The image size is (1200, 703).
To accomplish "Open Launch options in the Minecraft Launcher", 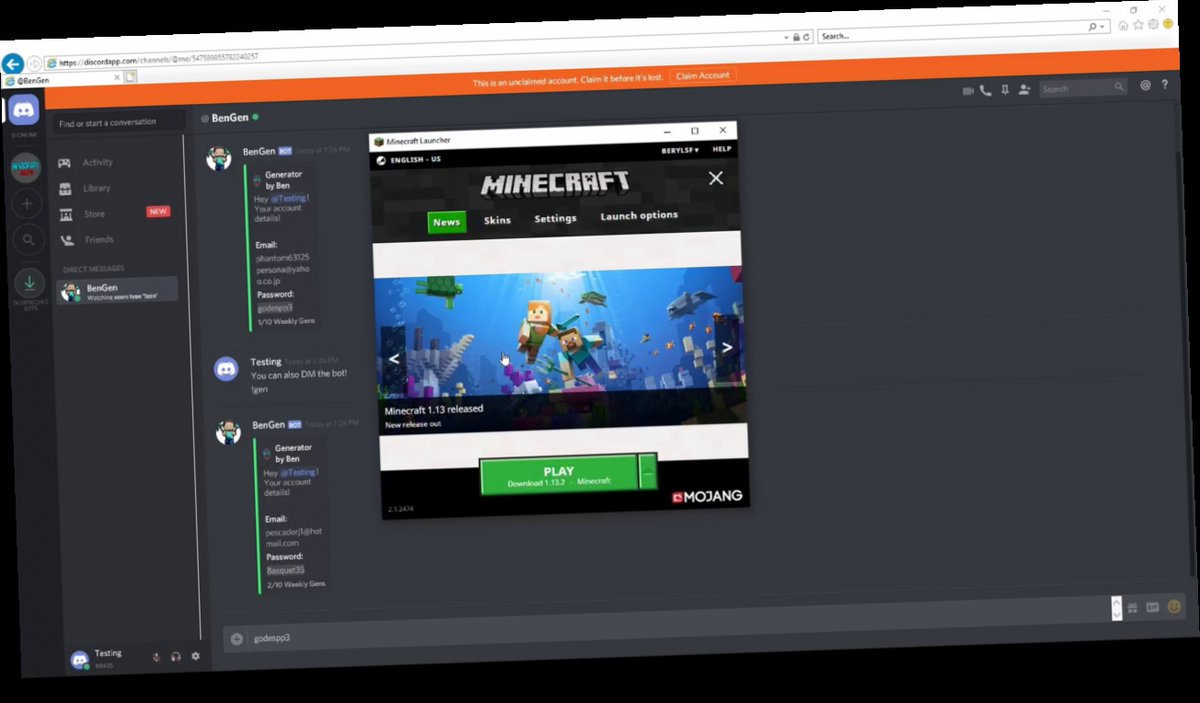I will (x=639, y=215).
